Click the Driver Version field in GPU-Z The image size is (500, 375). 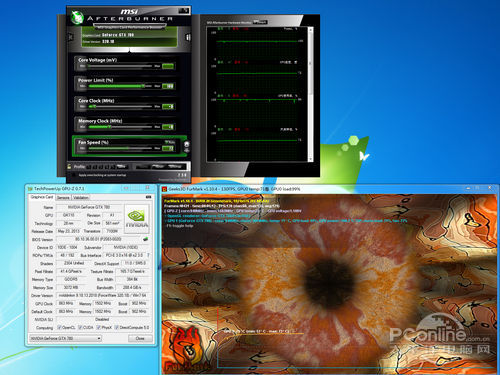point(103,295)
